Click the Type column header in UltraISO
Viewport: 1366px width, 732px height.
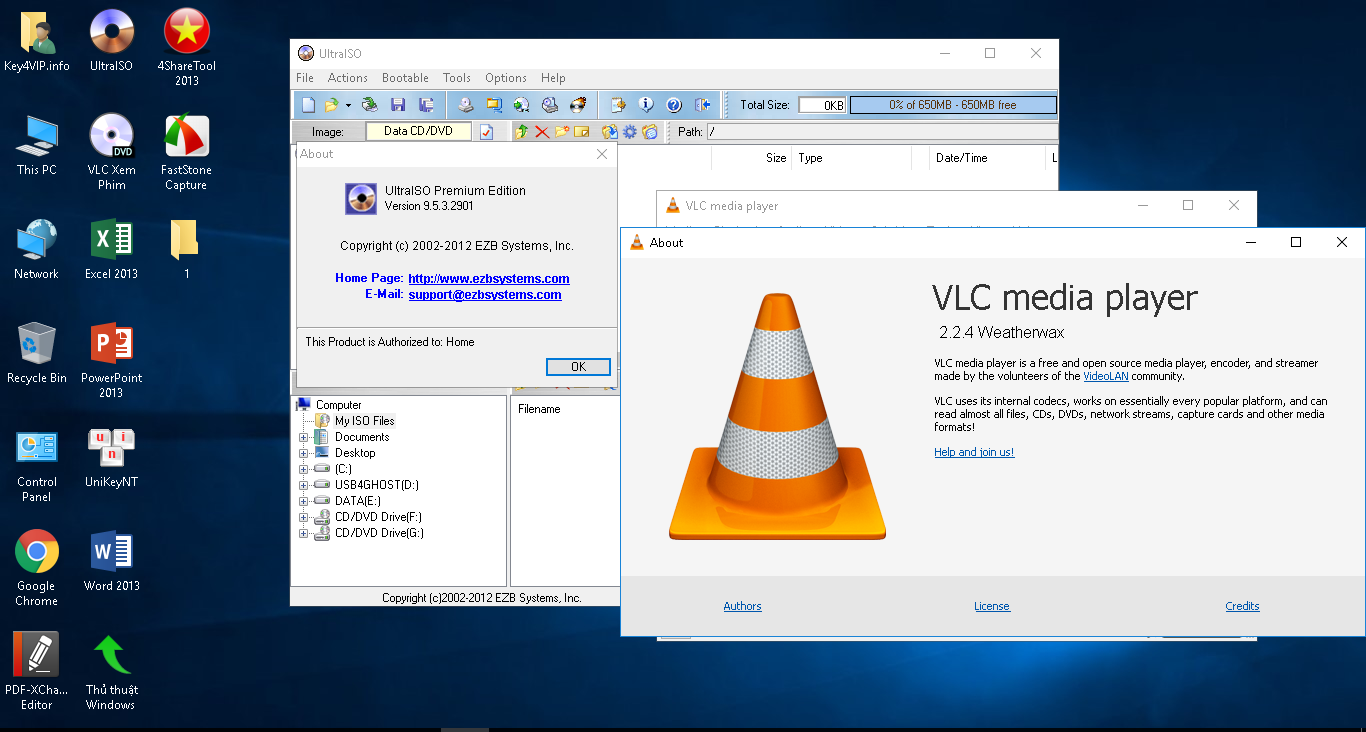point(851,158)
